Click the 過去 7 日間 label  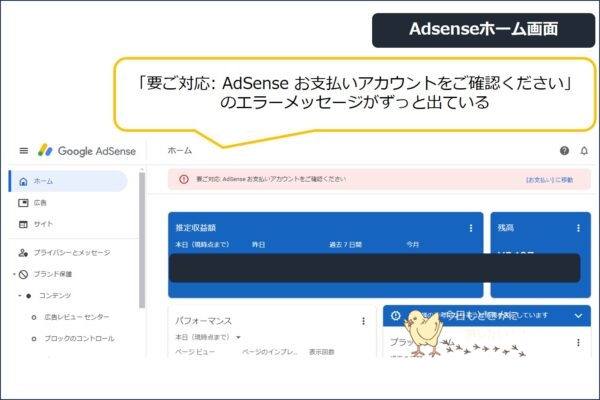click(346, 245)
